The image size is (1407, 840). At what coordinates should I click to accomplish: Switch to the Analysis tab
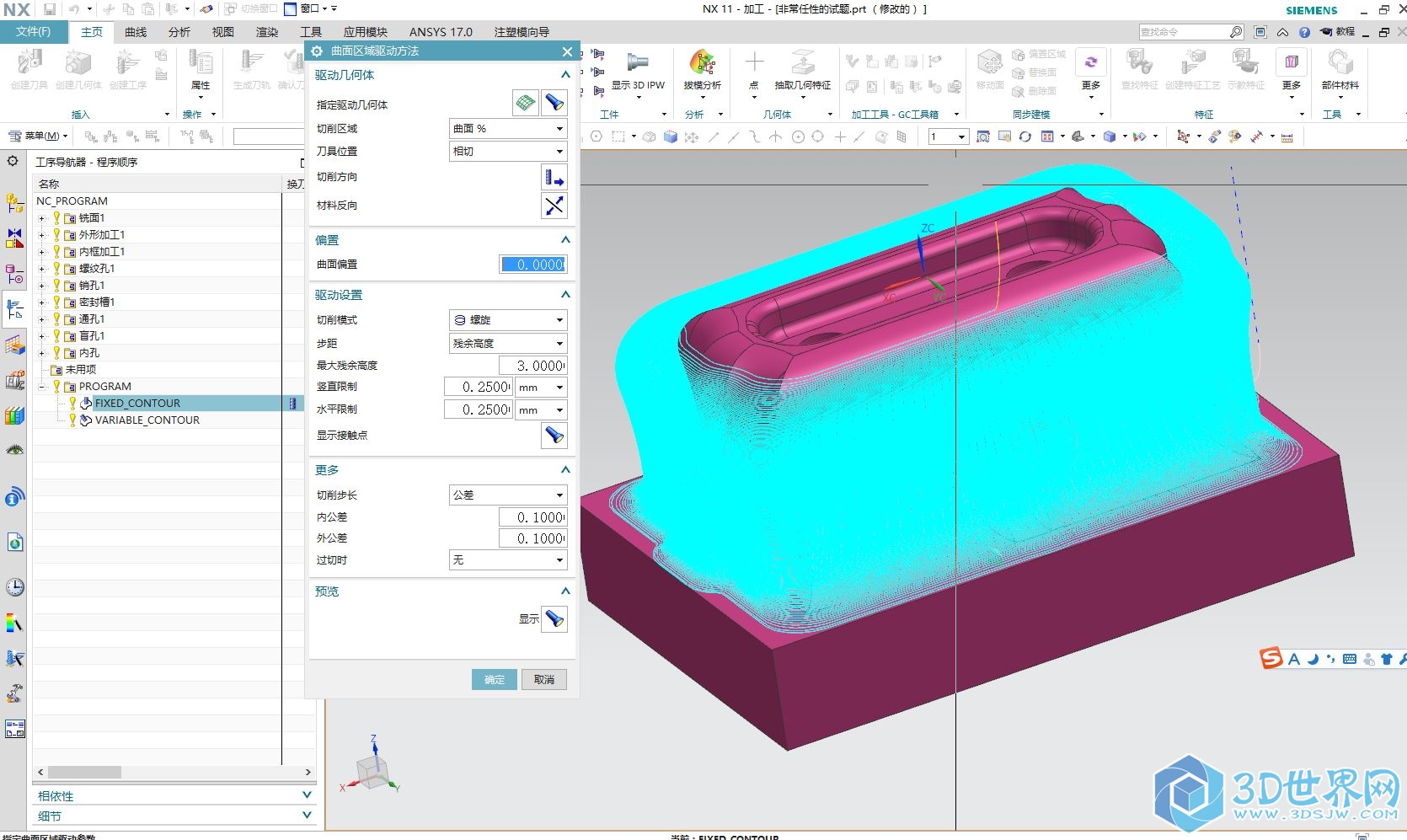(x=179, y=32)
